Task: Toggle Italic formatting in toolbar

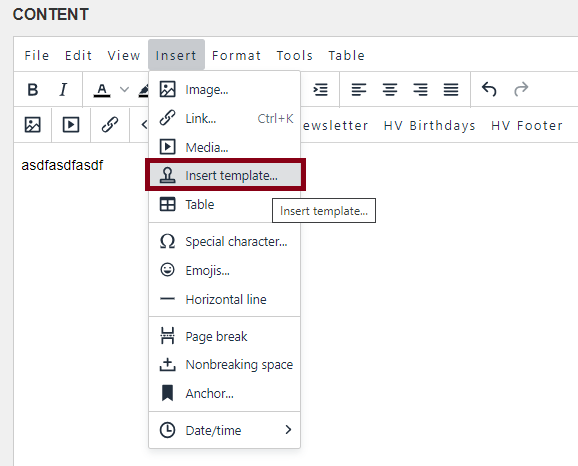Action: point(63,90)
